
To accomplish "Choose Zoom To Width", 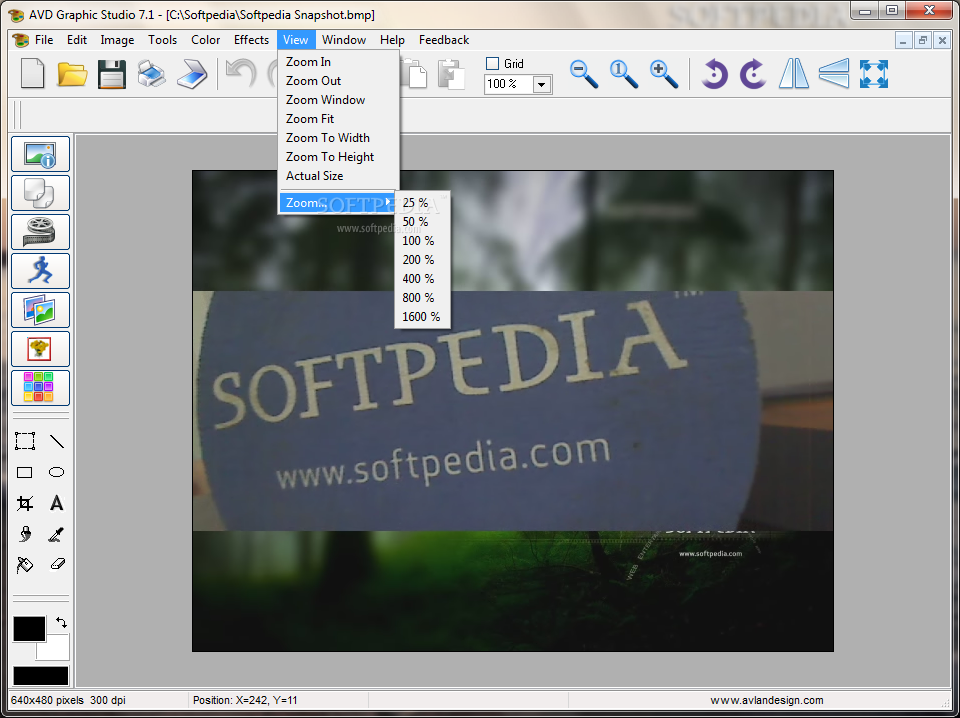I will click(x=339, y=138).
